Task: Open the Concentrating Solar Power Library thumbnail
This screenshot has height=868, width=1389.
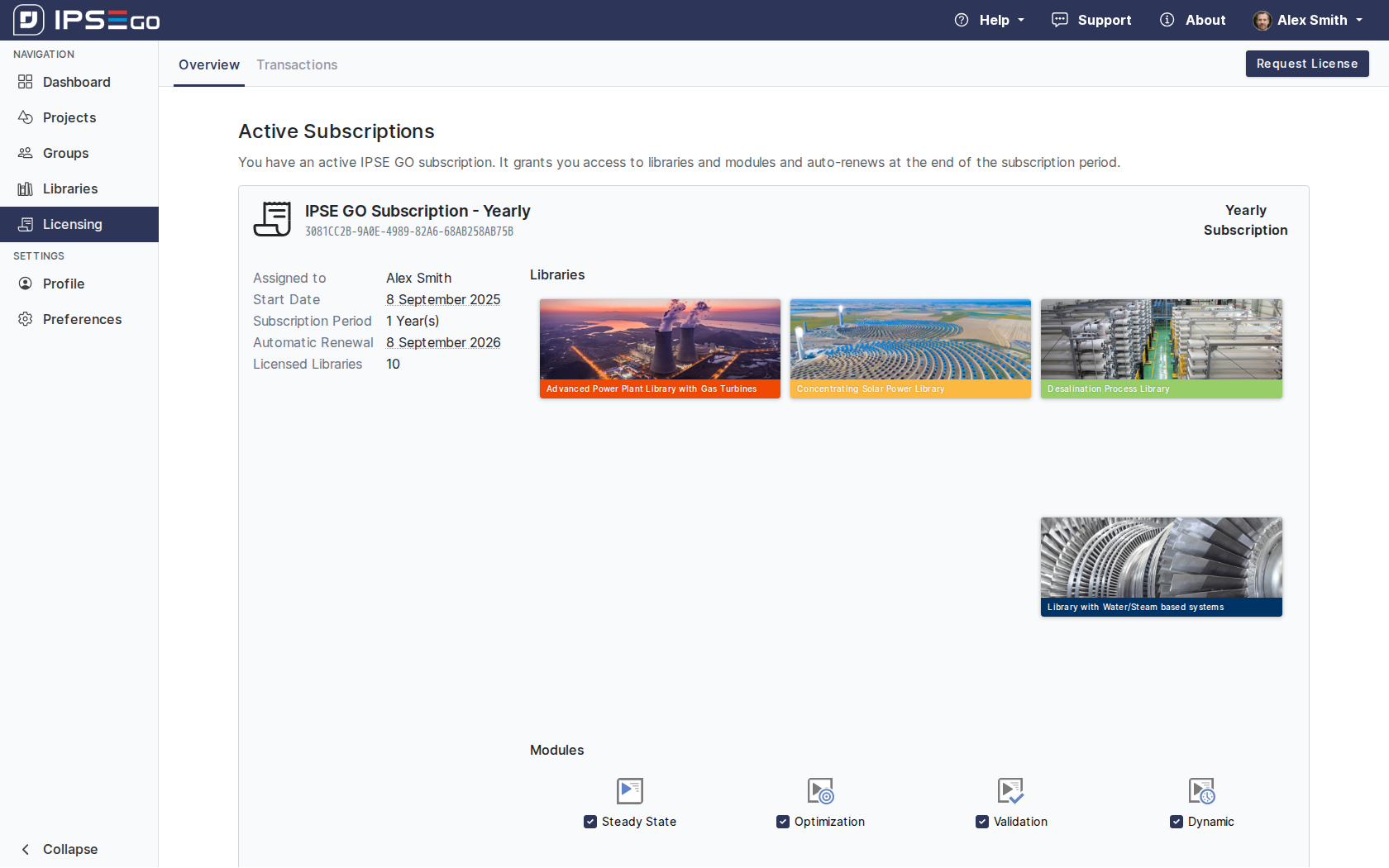Action: (x=910, y=348)
